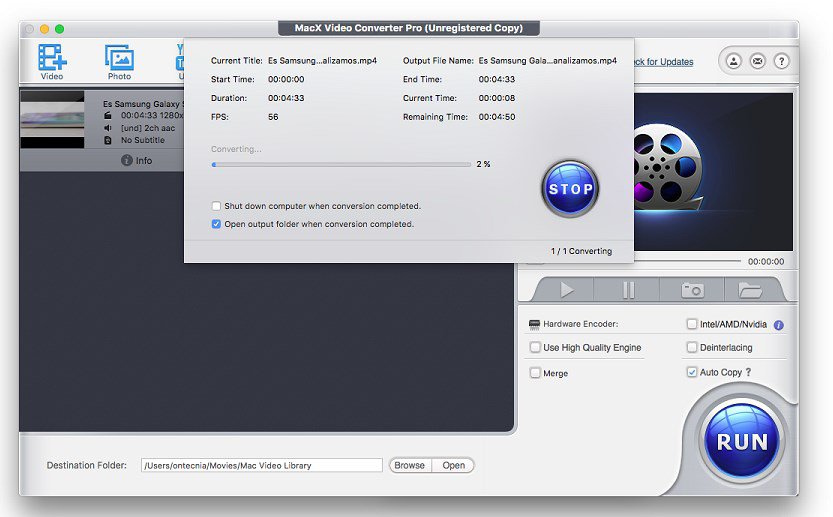
Task: Open the user account icon
Action: (734, 61)
